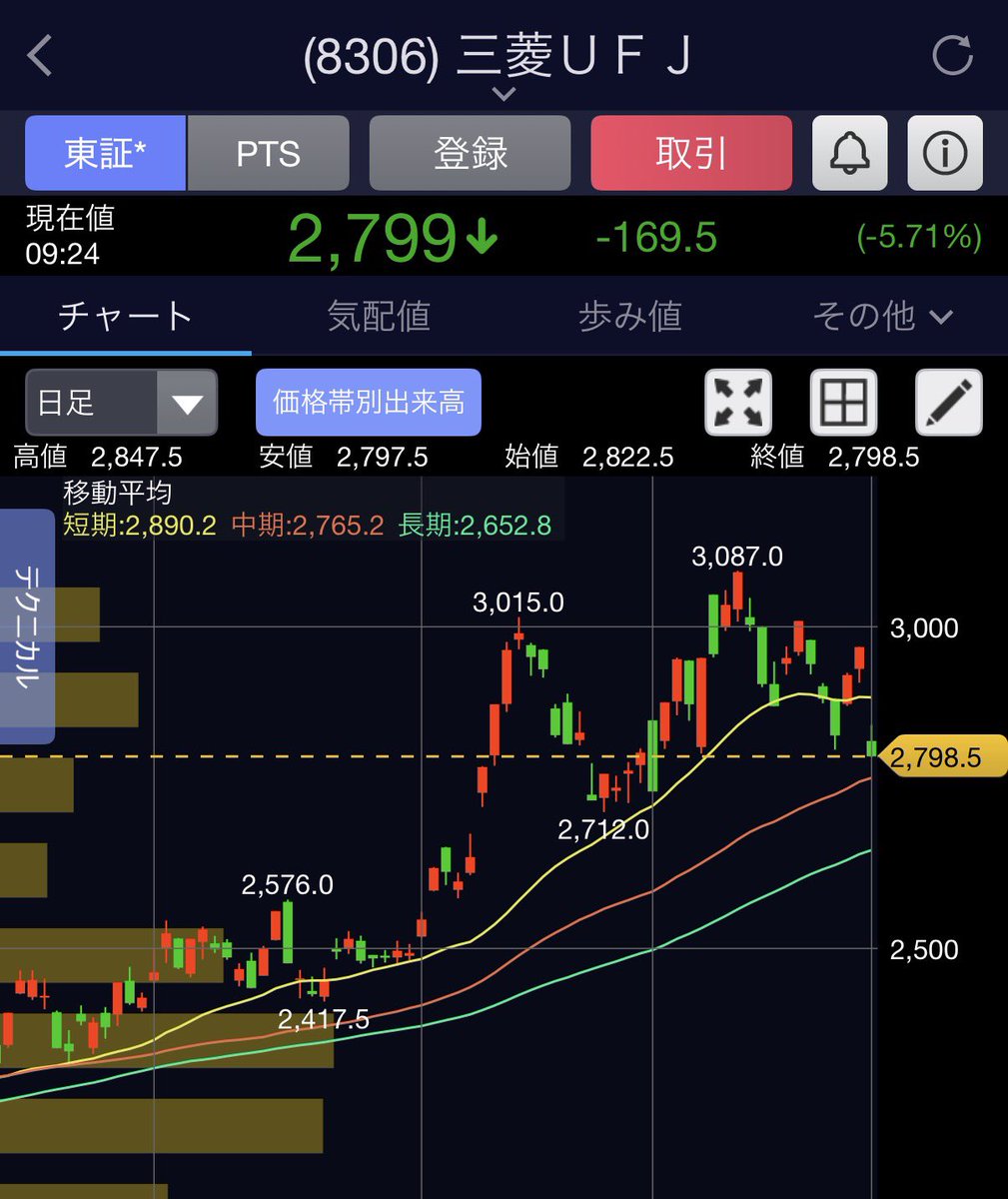
Task: Tap the 長期:2,652.8 moving average label
Action: click(475, 525)
